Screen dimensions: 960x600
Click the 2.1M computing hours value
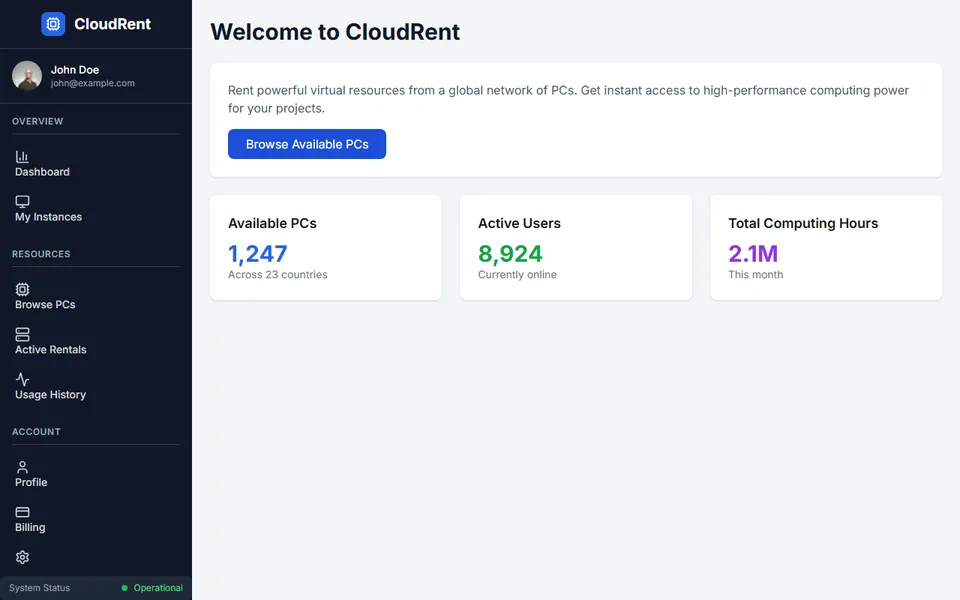[753, 253]
